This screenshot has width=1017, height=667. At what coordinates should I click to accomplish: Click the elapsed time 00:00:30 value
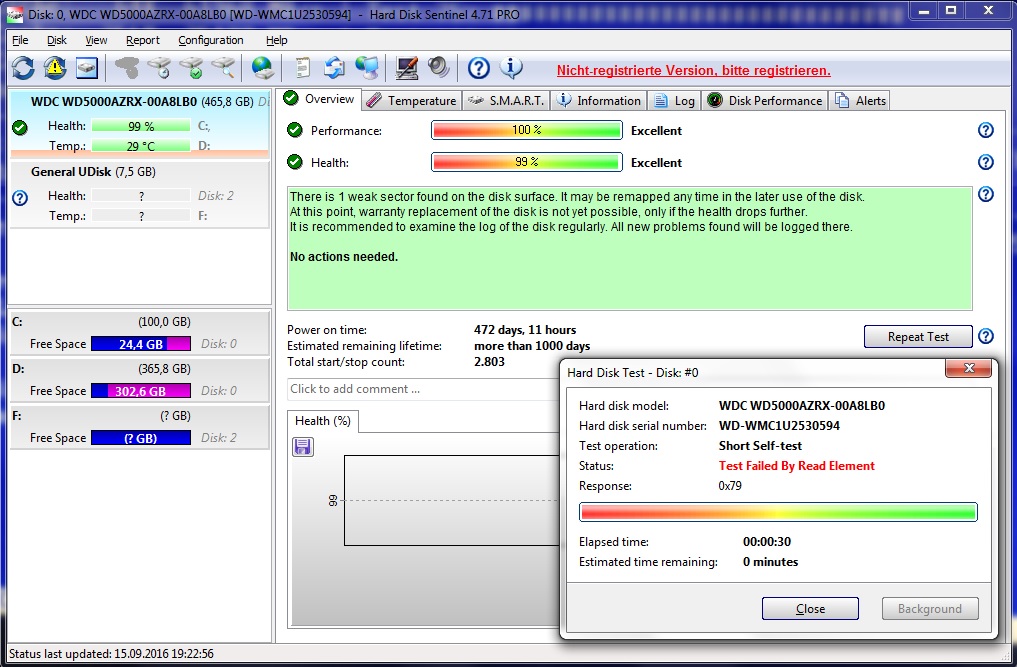(x=767, y=542)
